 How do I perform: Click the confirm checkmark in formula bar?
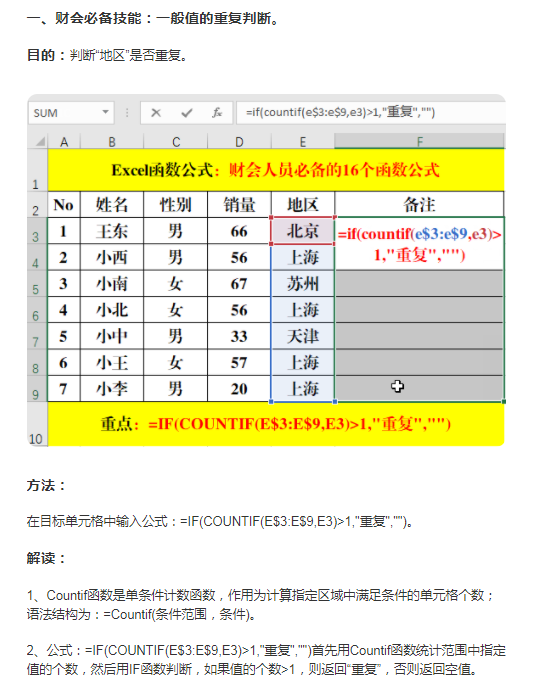tap(187, 113)
